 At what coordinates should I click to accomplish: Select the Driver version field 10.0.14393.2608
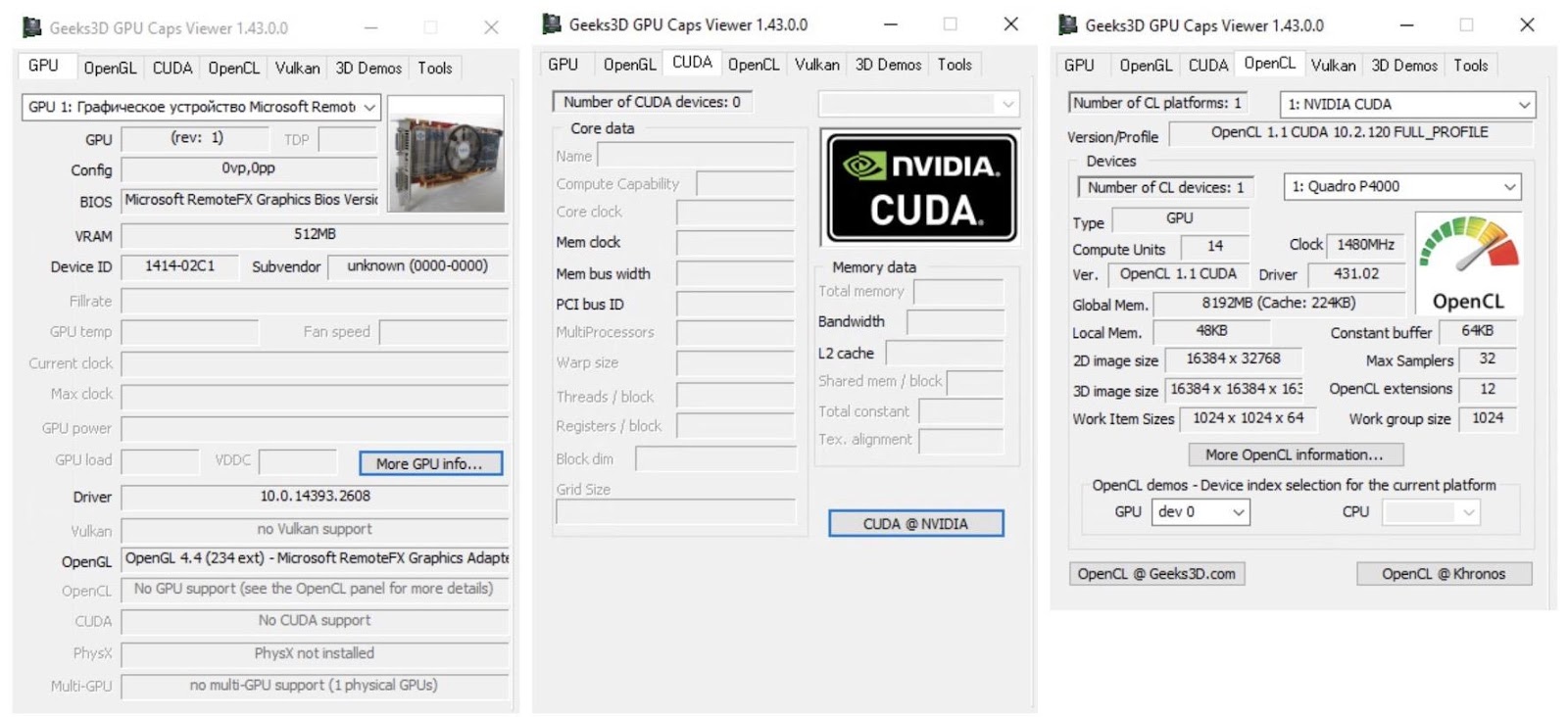[315, 497]
